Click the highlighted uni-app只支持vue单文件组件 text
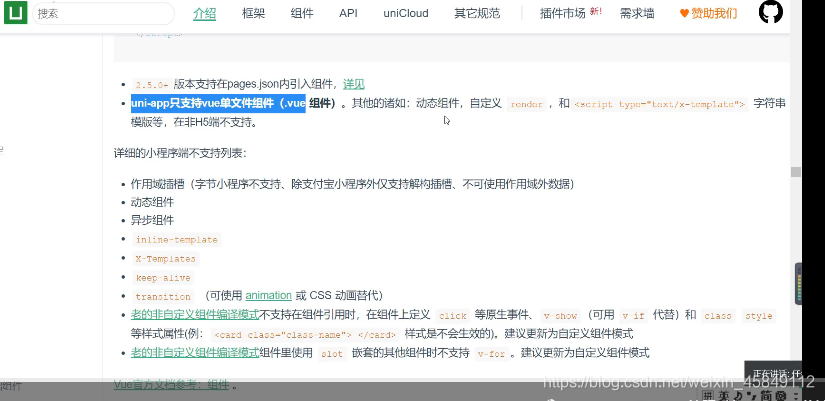This screenshot has height=401, width=825. click(x=218, y=104)
